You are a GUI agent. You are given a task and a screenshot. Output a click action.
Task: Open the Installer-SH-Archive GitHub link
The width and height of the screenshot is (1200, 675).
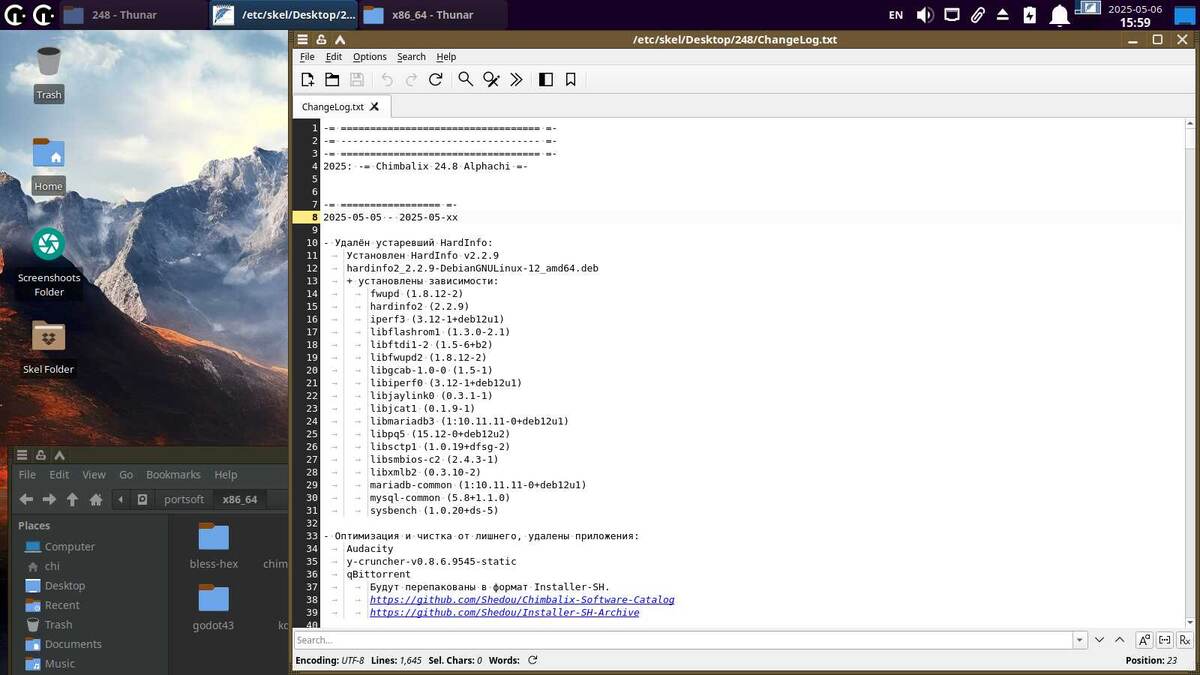[x=504, y=613]
